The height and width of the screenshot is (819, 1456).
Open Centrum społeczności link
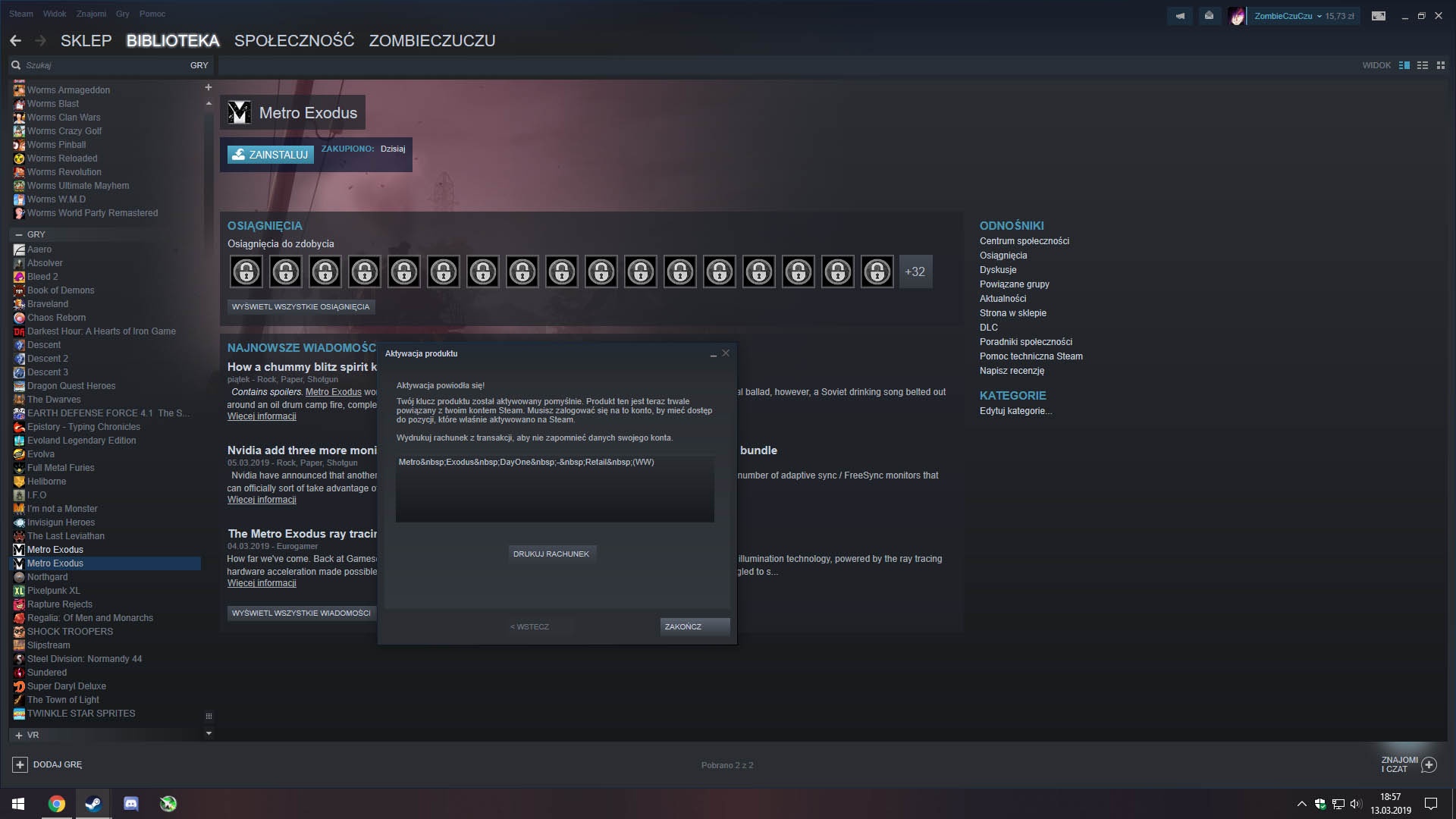[1025, 241]
